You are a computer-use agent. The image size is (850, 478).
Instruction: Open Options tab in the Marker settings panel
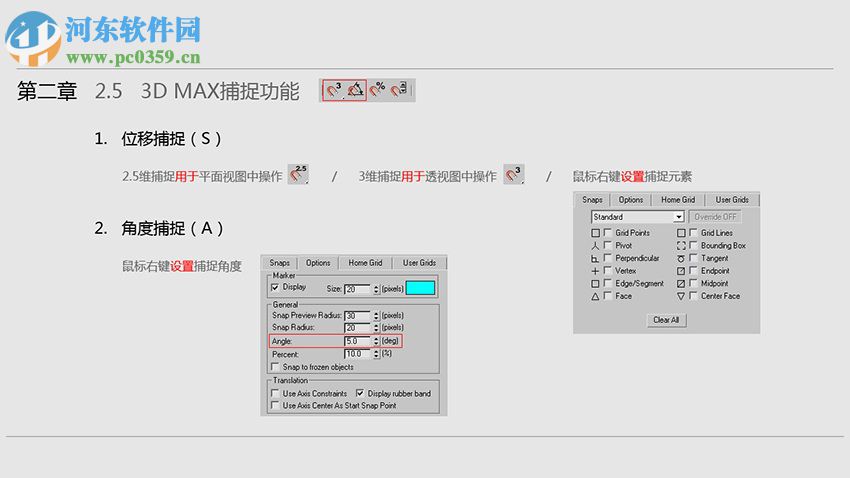coord(318,262)
